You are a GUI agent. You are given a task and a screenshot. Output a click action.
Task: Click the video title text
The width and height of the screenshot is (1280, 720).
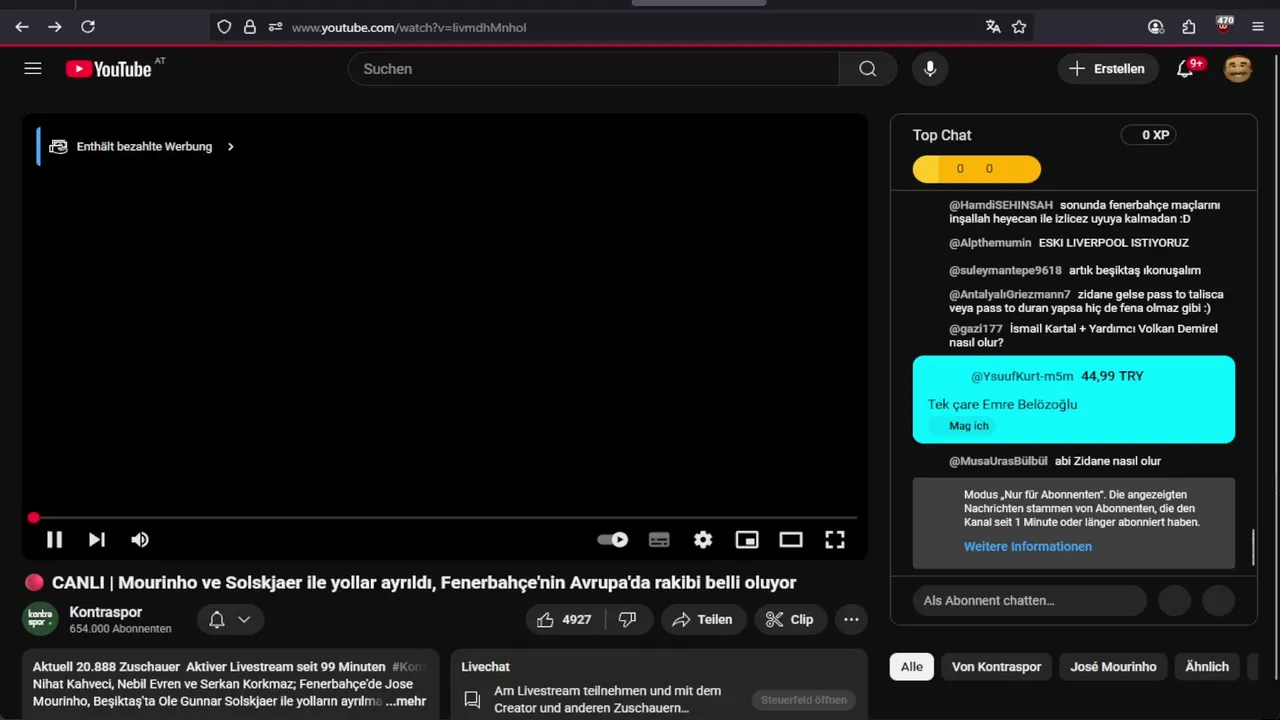coord(424,582)
